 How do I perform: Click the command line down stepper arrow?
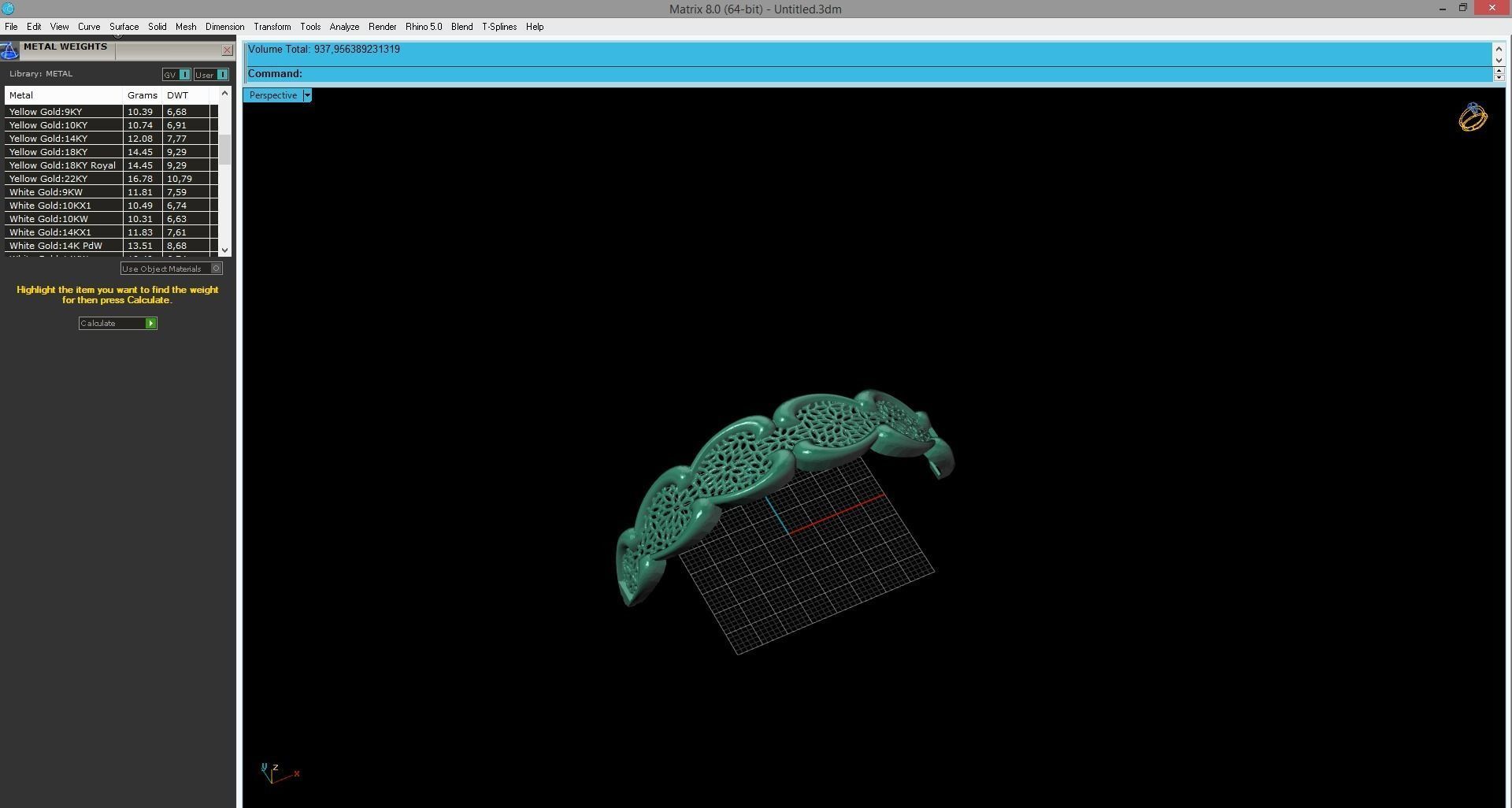[1499, 77]
